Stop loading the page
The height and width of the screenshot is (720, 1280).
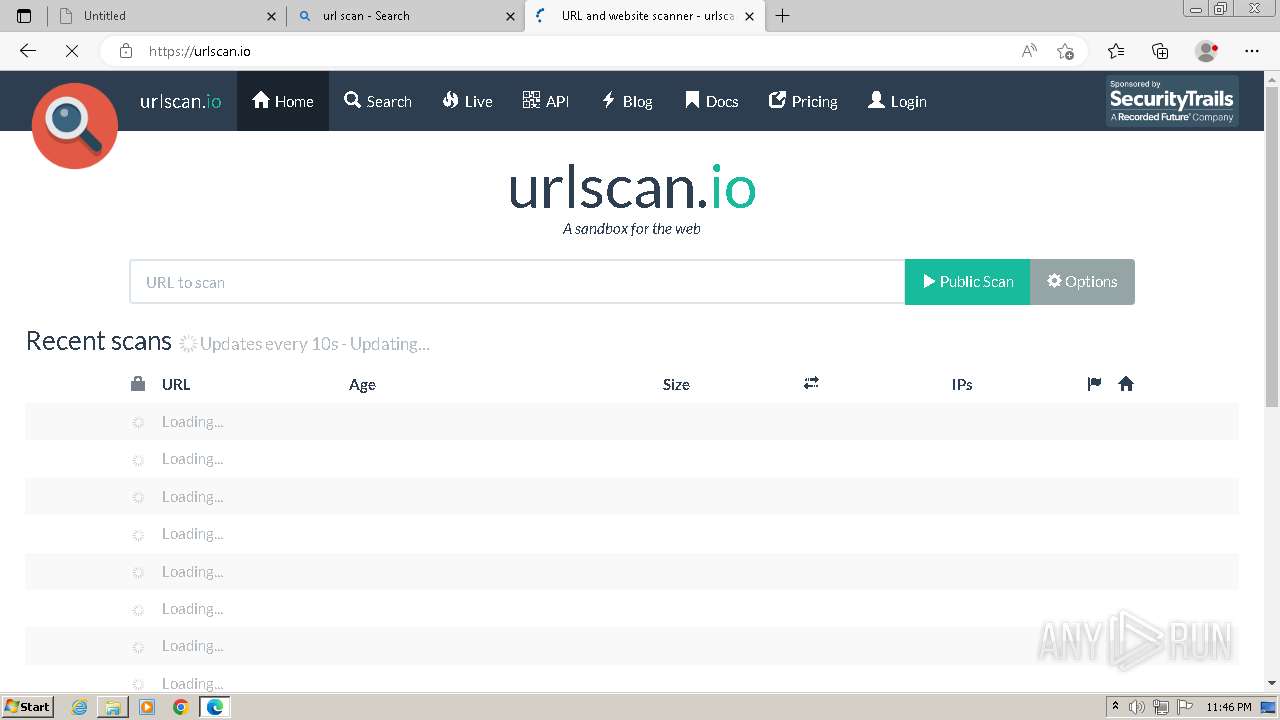point(72,51)
